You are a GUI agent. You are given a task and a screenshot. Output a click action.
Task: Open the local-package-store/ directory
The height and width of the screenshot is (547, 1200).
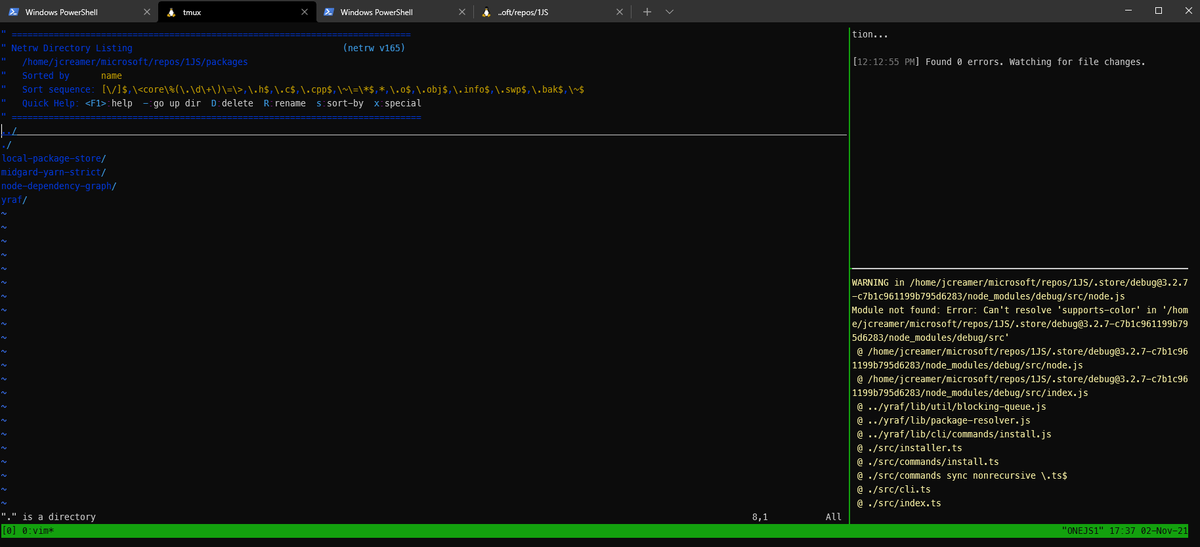pyautogui.click(x=54, y=159)
